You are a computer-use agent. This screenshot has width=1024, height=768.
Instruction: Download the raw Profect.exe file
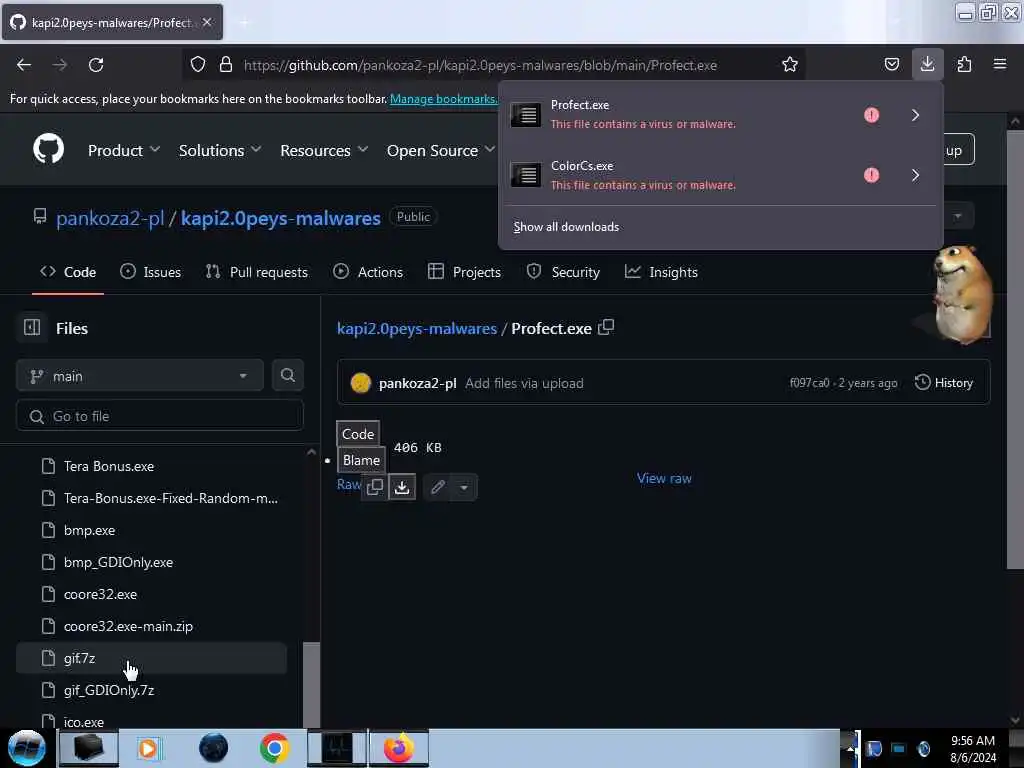click(402, 487)
